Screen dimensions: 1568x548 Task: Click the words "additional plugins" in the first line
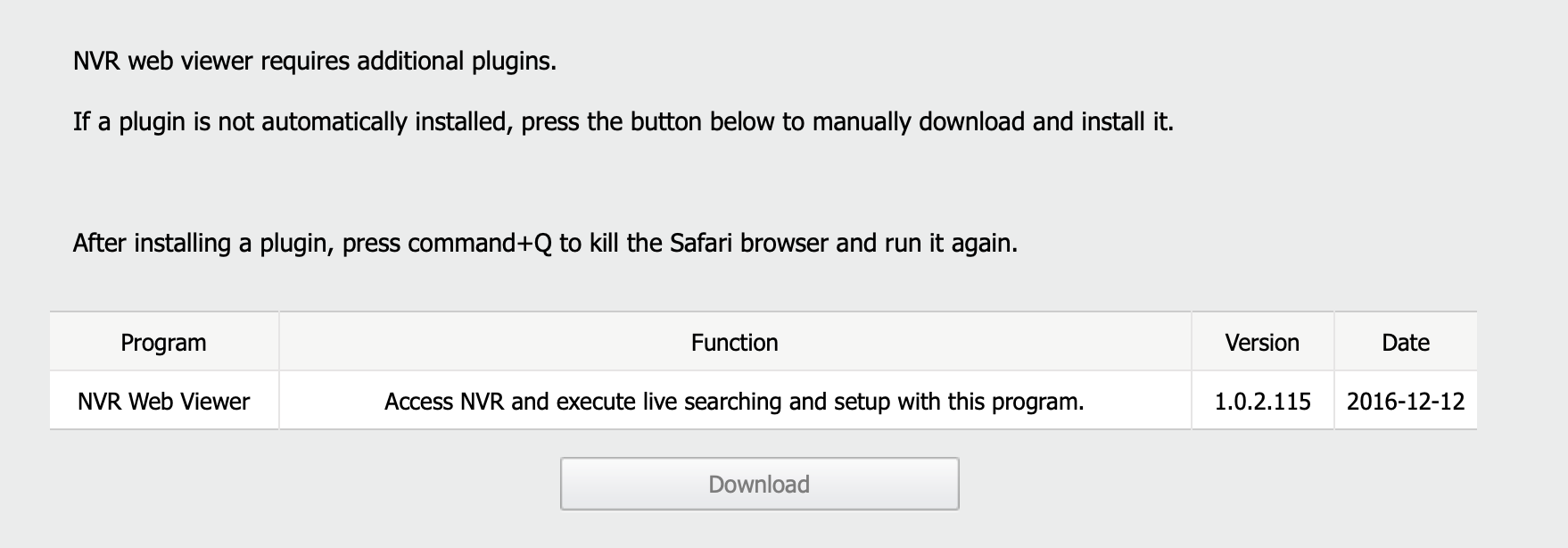pos(456,62)
